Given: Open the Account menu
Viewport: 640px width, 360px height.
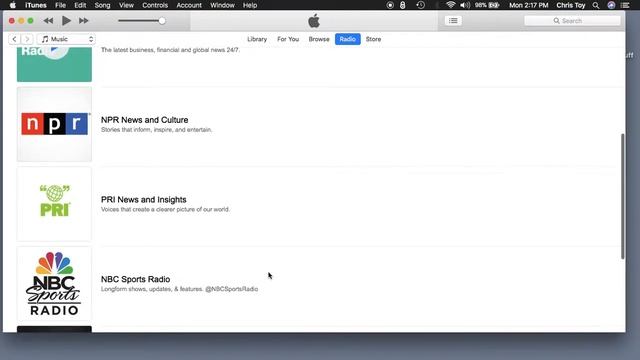Looking at the screenshot, I should (189, 5).
